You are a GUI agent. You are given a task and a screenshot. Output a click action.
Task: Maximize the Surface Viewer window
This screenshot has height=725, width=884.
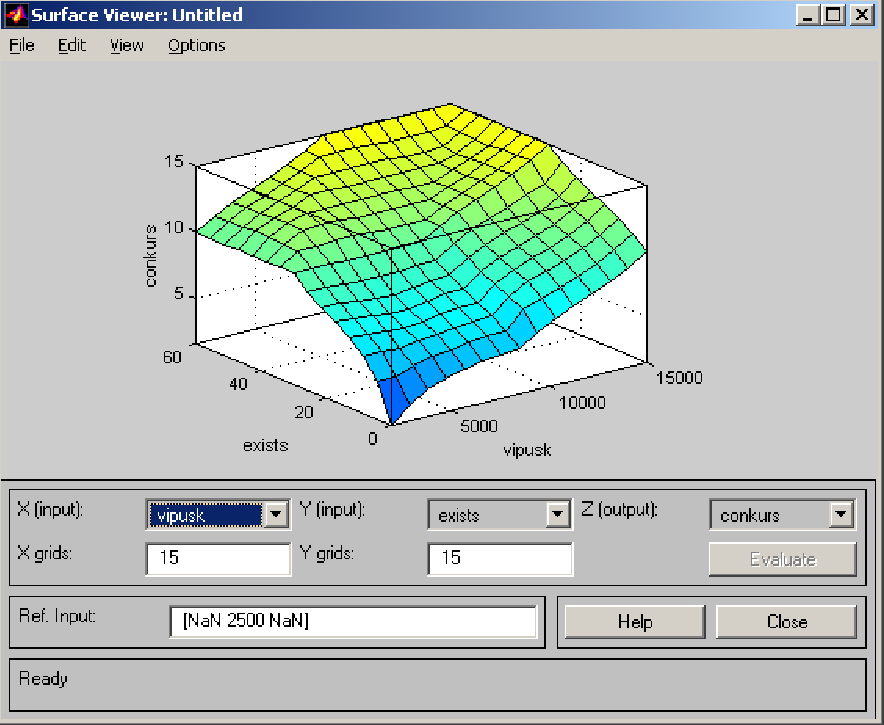click(834, 15)
